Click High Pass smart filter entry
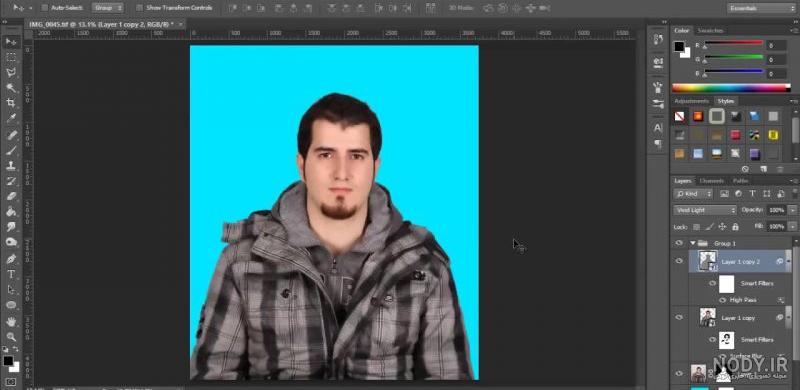 [743, 300]
